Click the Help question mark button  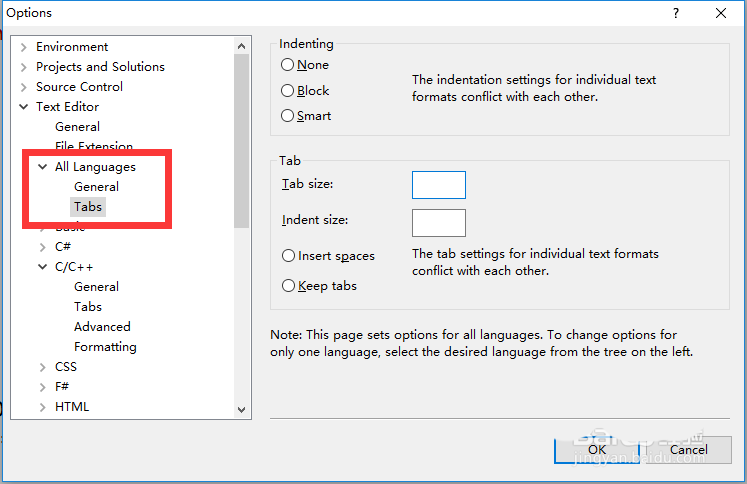tap(676, 13)
